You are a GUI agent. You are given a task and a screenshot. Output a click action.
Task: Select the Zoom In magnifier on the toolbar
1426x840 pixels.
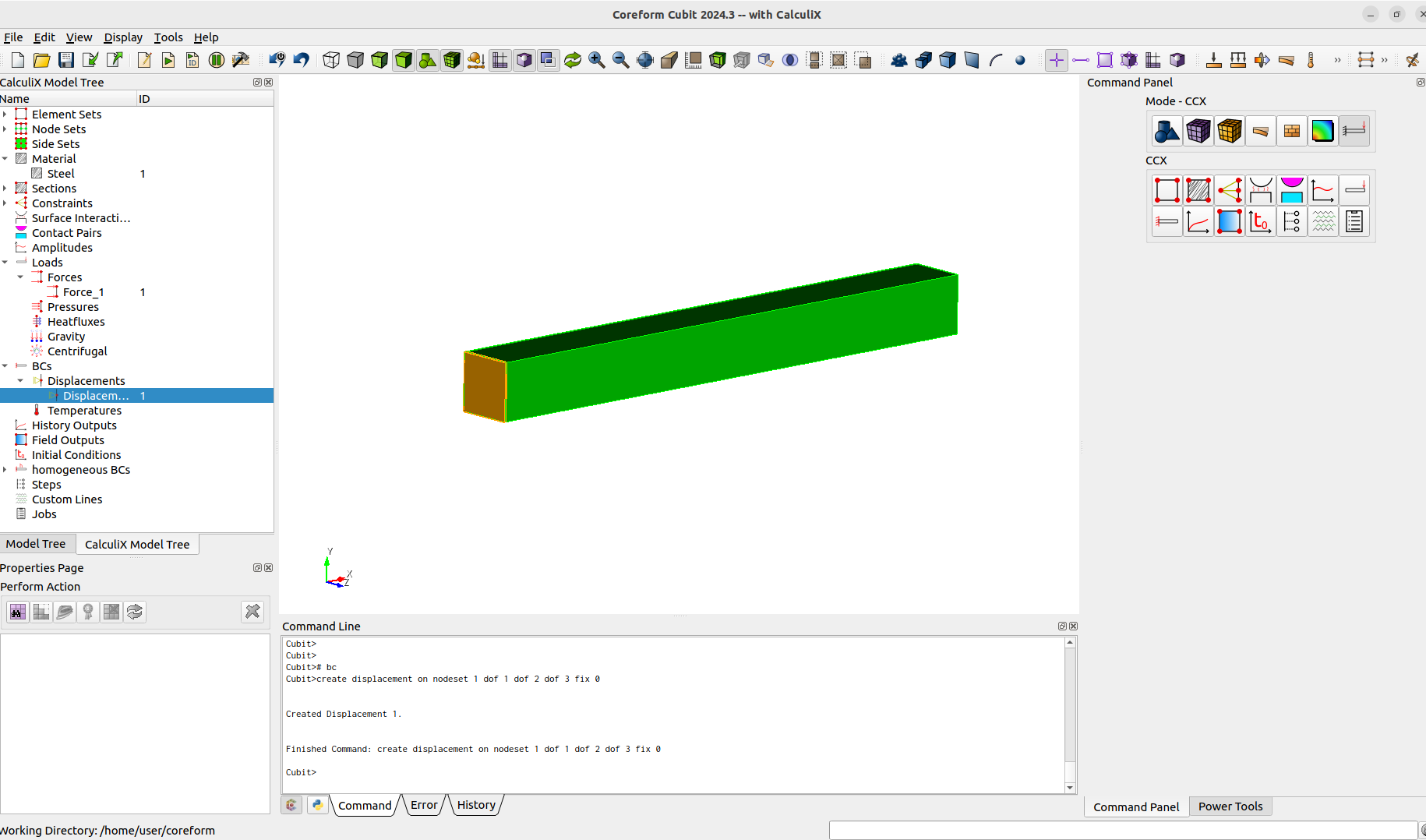pos(597,59)
